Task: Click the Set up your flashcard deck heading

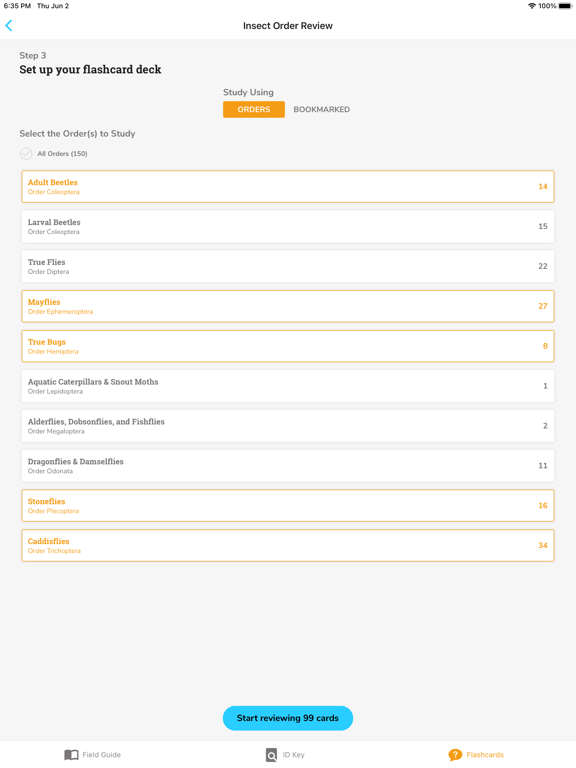Action: 90,70
